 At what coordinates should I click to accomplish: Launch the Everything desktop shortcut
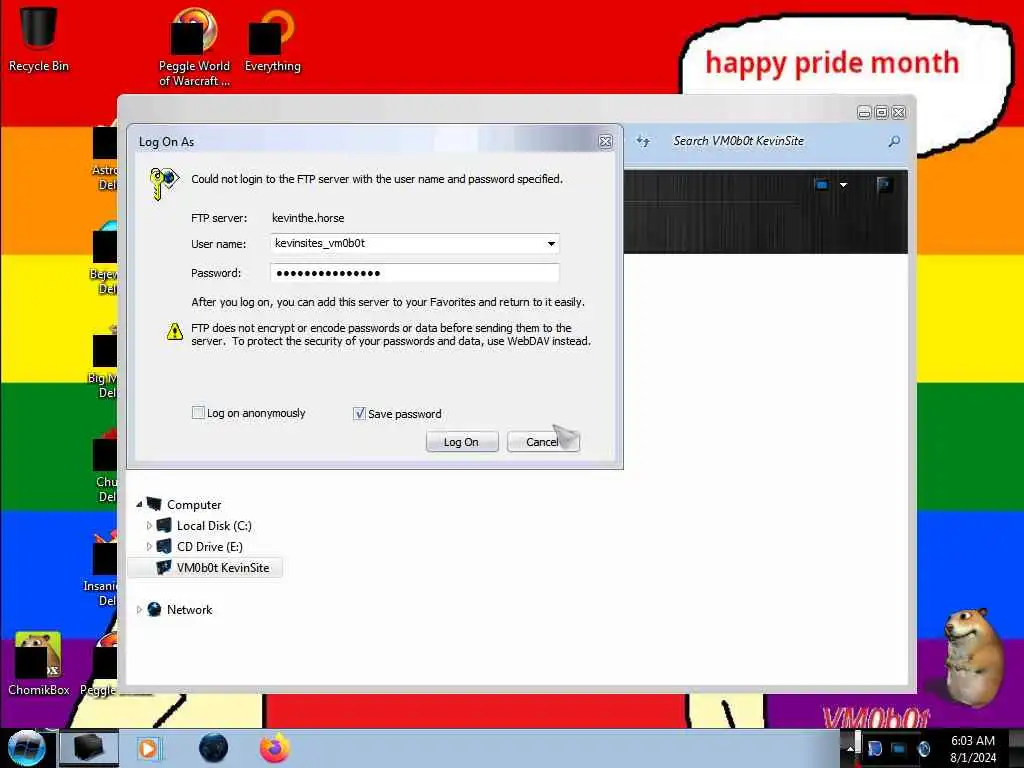pyautogui.click(x=272, y=40)
